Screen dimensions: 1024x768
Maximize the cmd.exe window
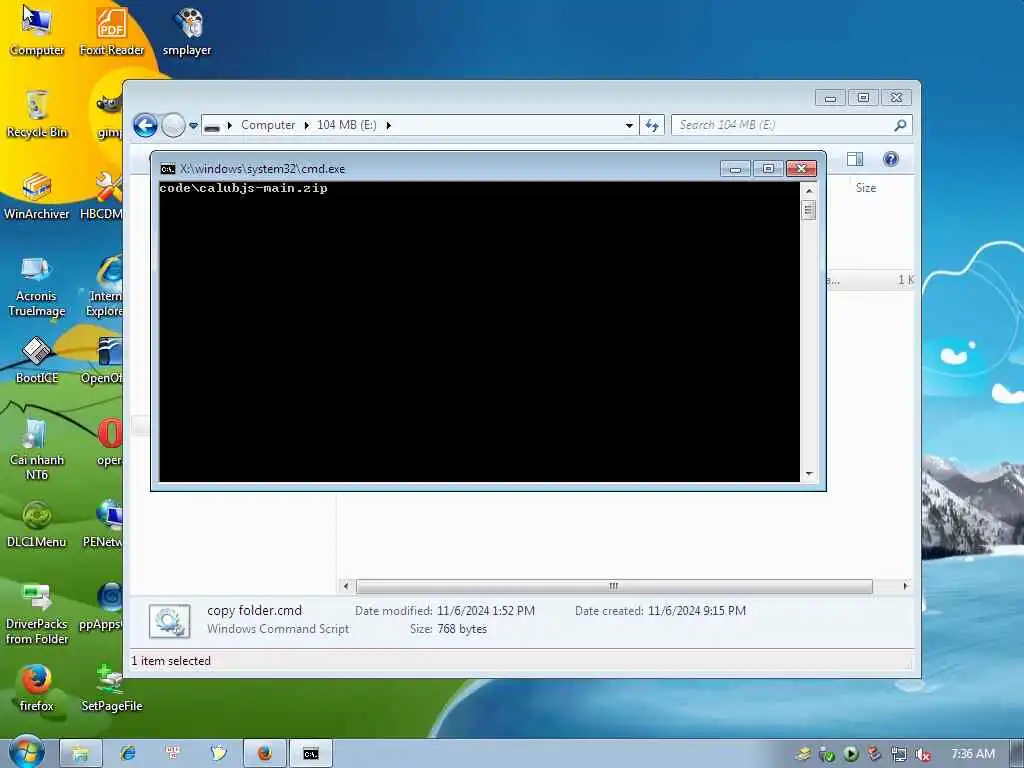coord(768,168)
